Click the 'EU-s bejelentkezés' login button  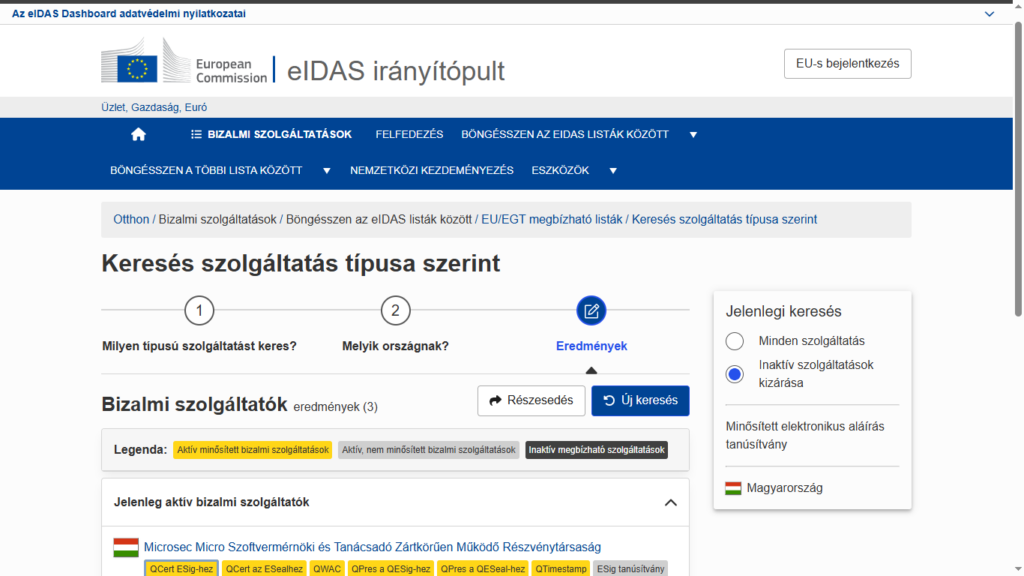tap(847, 63)
